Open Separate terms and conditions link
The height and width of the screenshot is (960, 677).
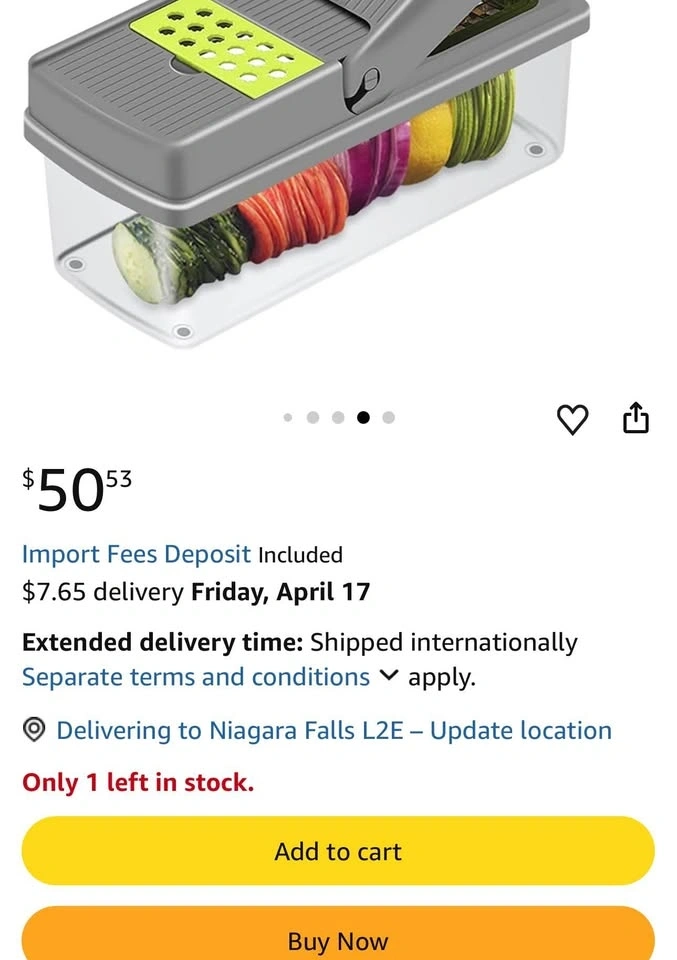click(196, 677)
